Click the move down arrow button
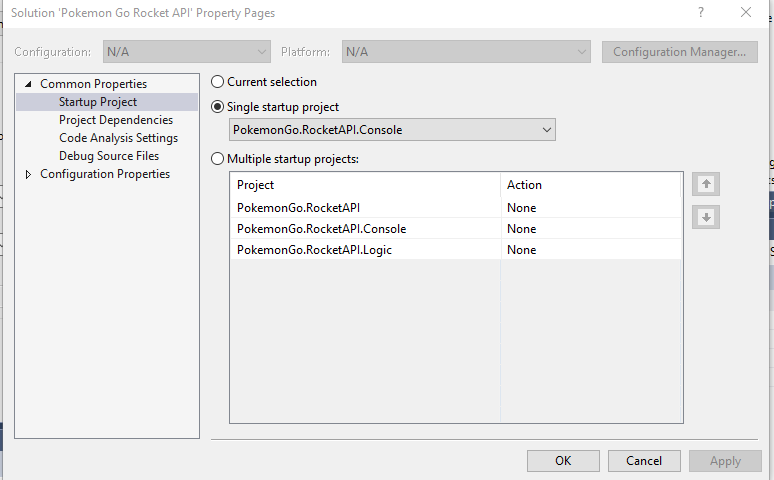Viewport: 774px width, 480px height. tap(706, 217)
